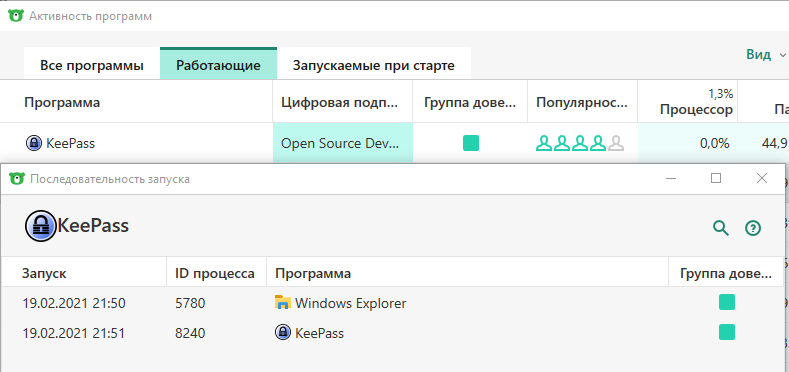The height and width of the screenshot is (372, 789).
Task: Open help via the question mark icon
Action: click(x=753, y=228)
